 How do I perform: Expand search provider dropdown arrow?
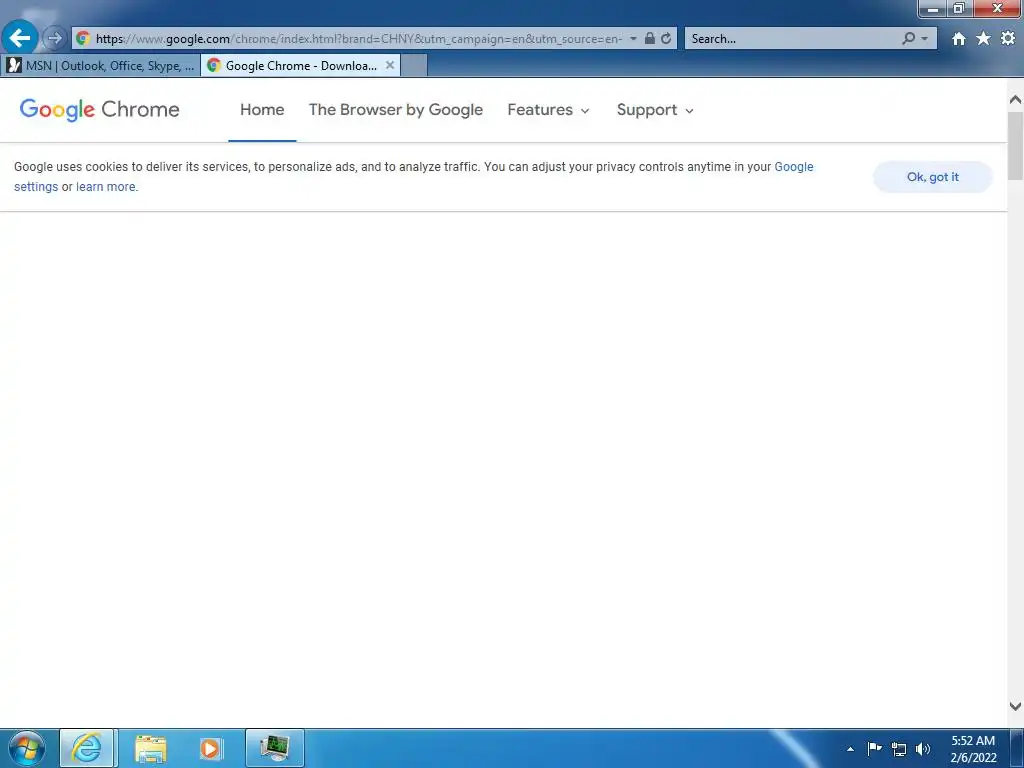click(x=924, y=39)
